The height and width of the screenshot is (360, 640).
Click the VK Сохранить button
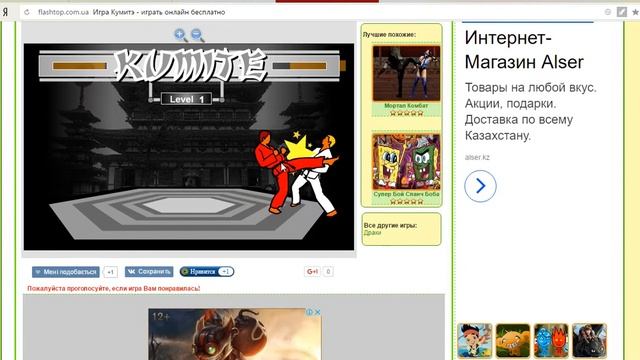(149, 271)
